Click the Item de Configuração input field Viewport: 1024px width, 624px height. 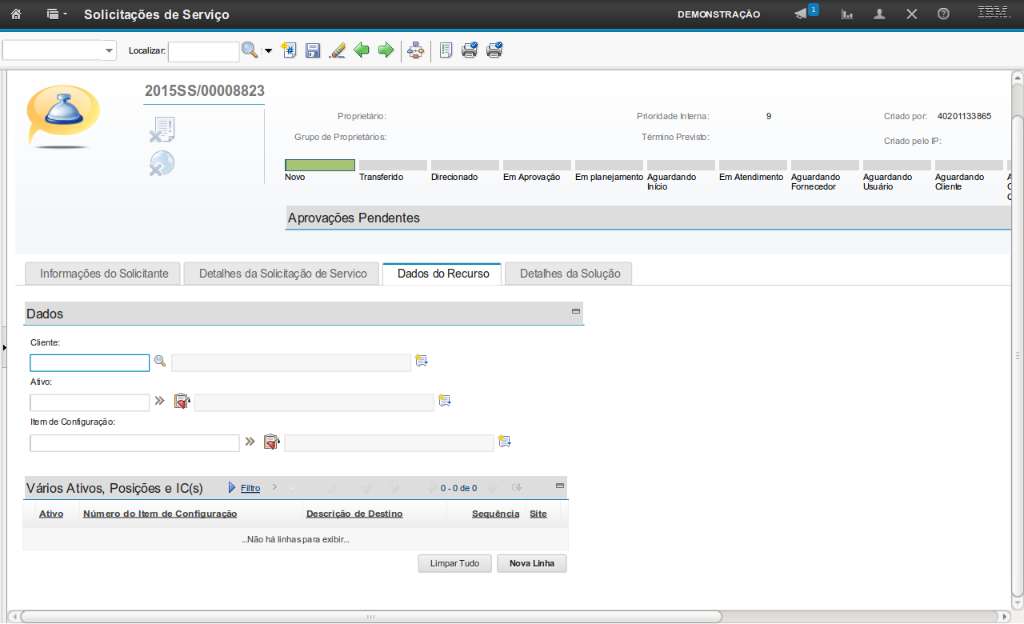point(134,442)
